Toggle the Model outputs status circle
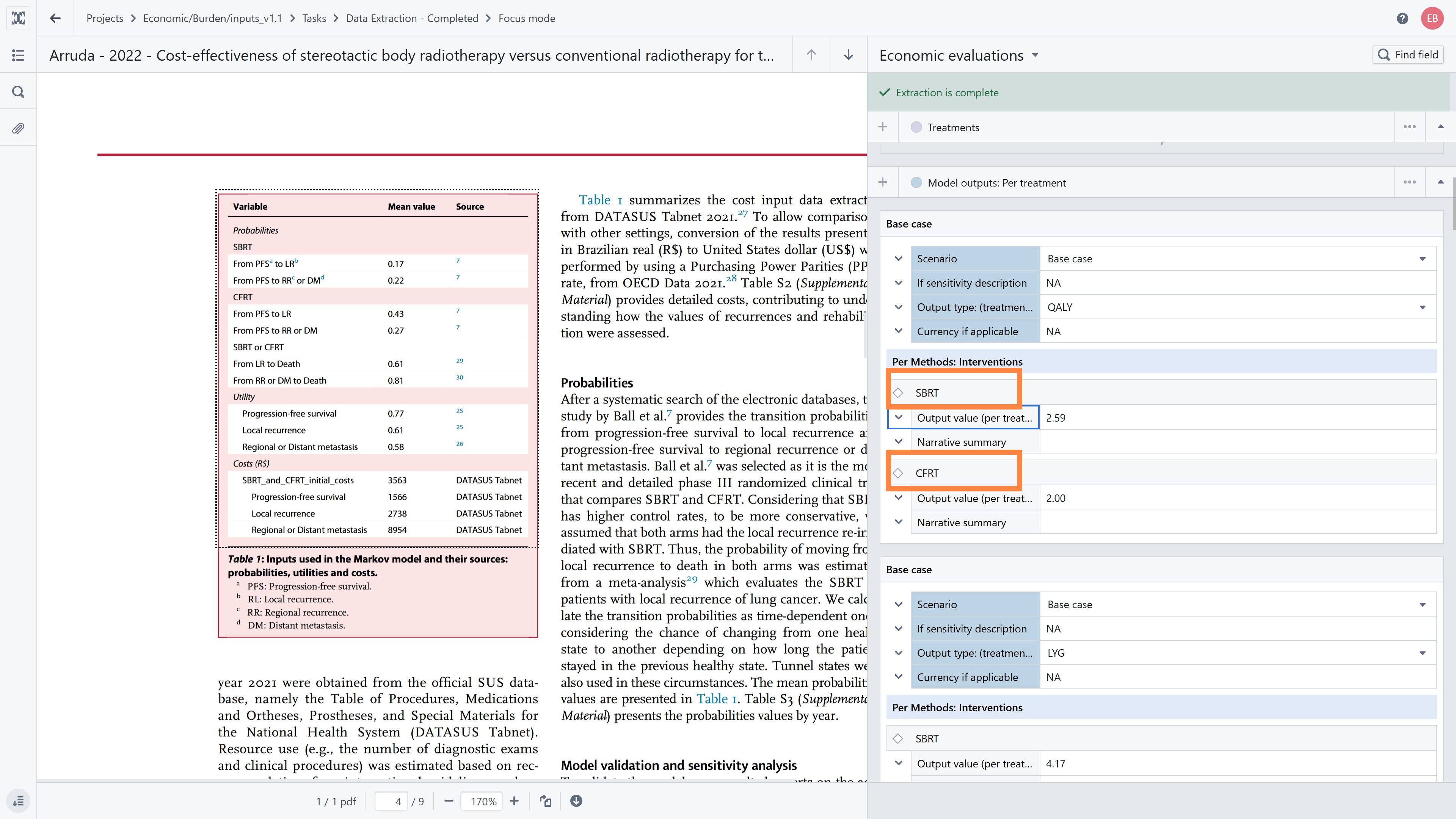The image size is (1456, 819). 916,182
